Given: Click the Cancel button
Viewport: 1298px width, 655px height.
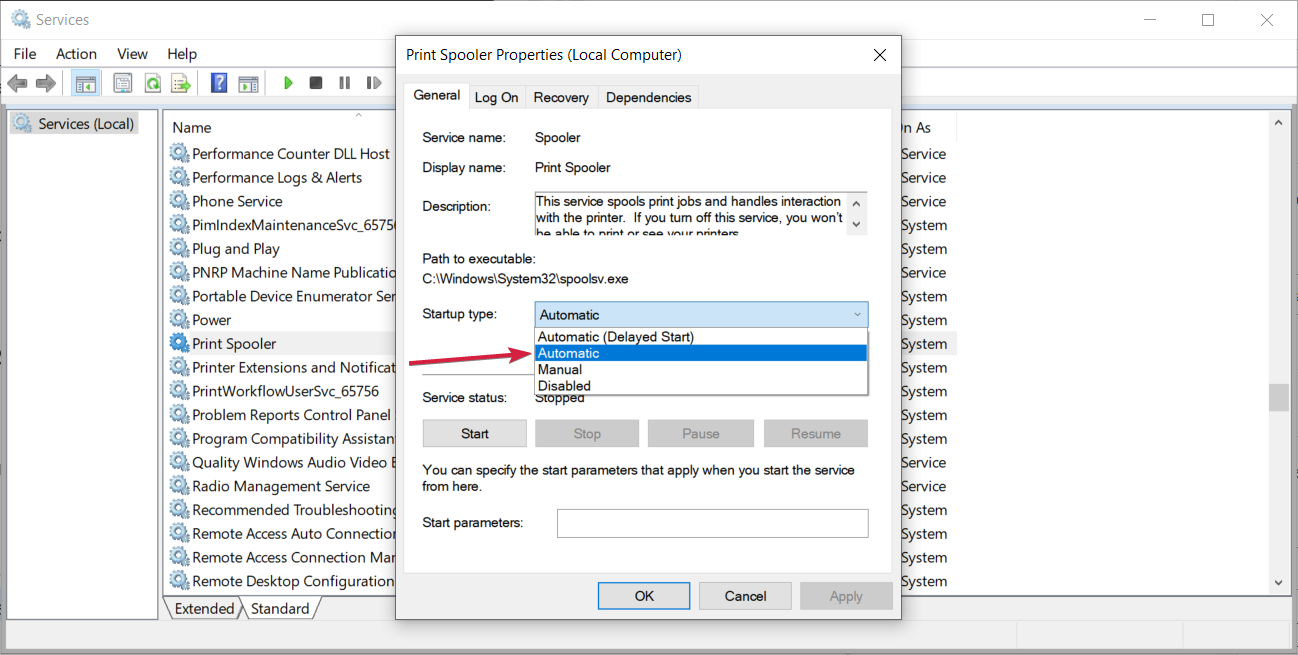Looking at the screenshot, I should click(745, 596).
